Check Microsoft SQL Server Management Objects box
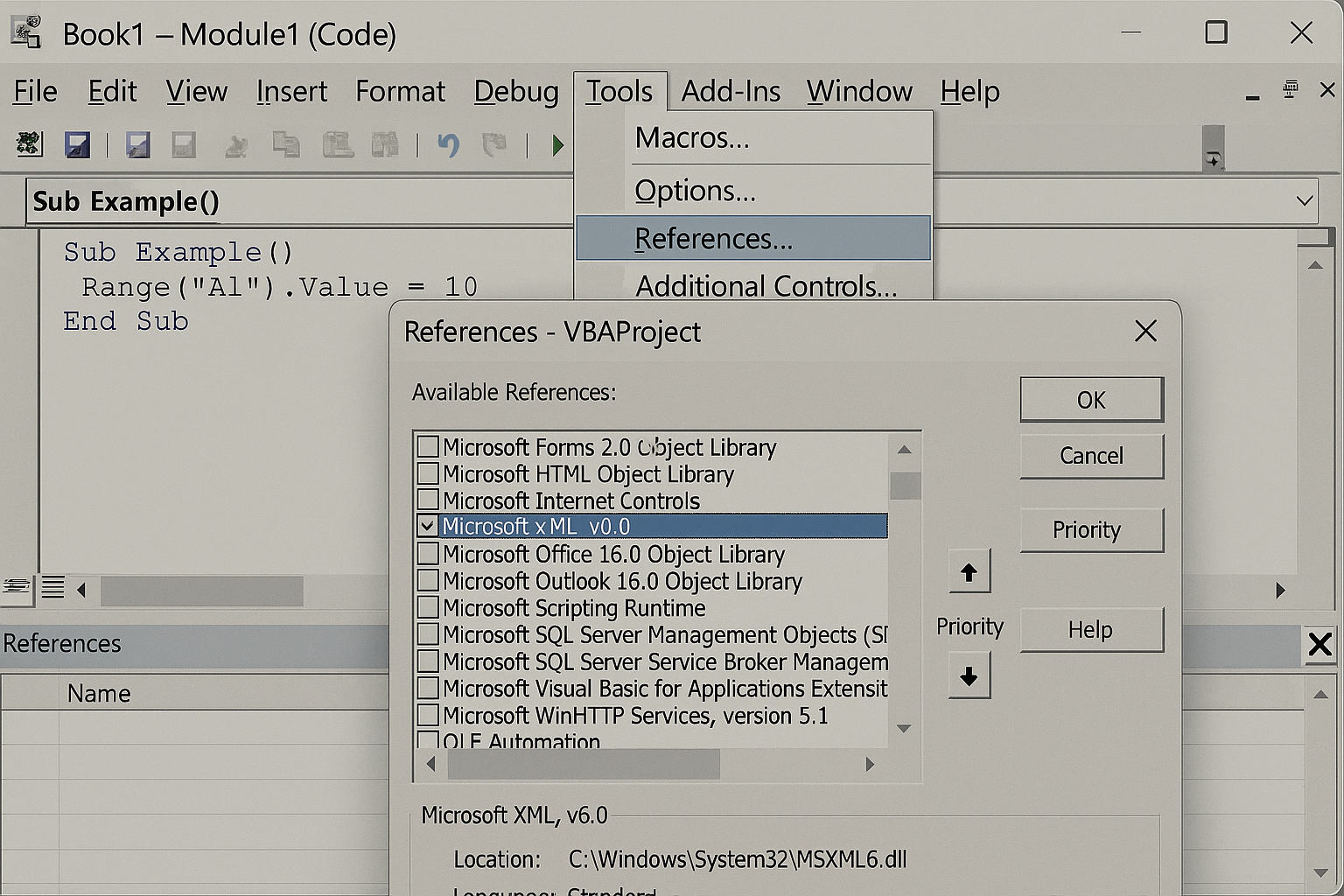This screenshot has width=1344, height=896. [x=428, y=633]
